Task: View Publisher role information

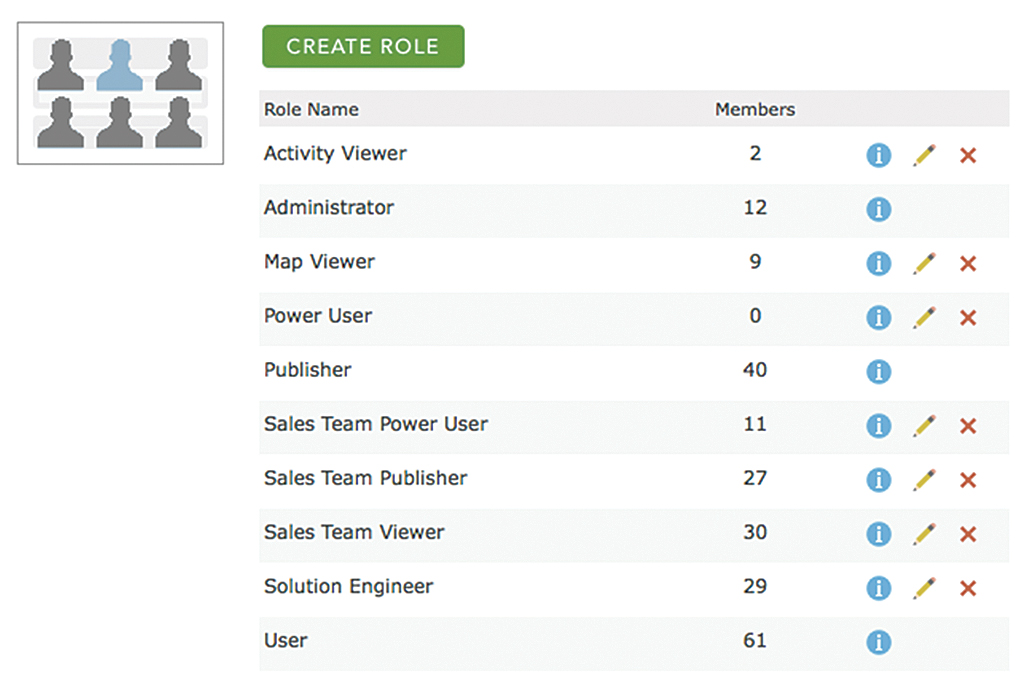Action: point(878,372)
